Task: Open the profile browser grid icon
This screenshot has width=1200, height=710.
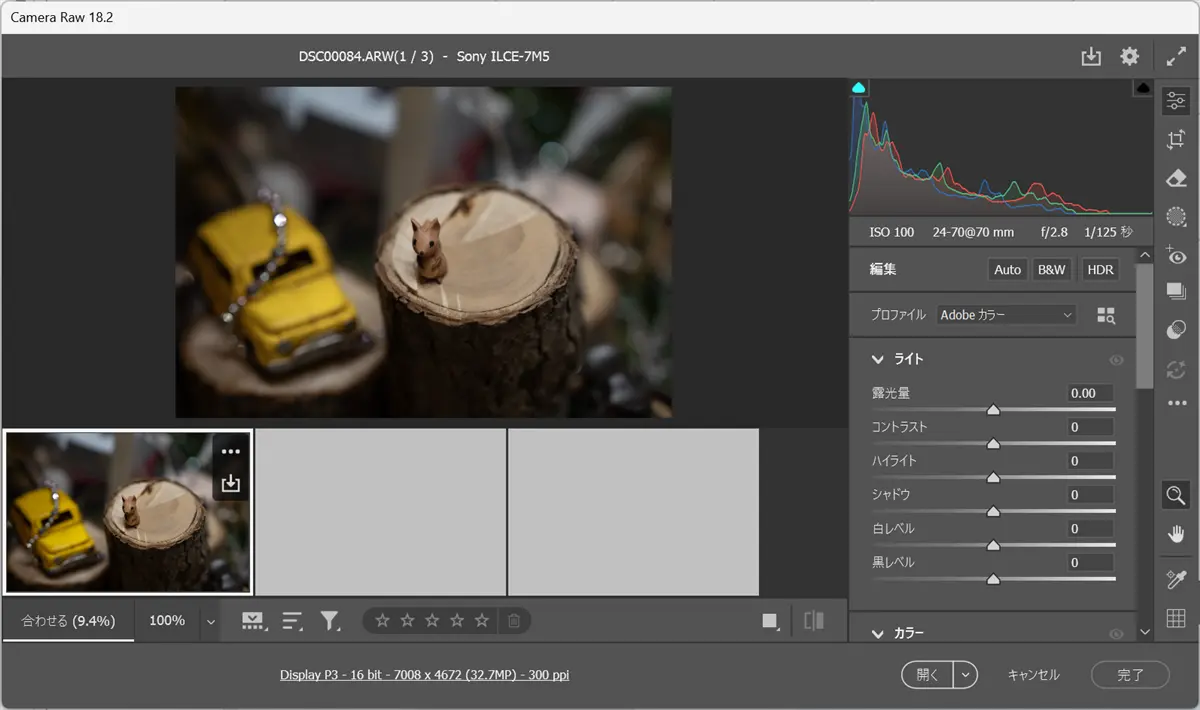Action: [x=1105, y=315]
